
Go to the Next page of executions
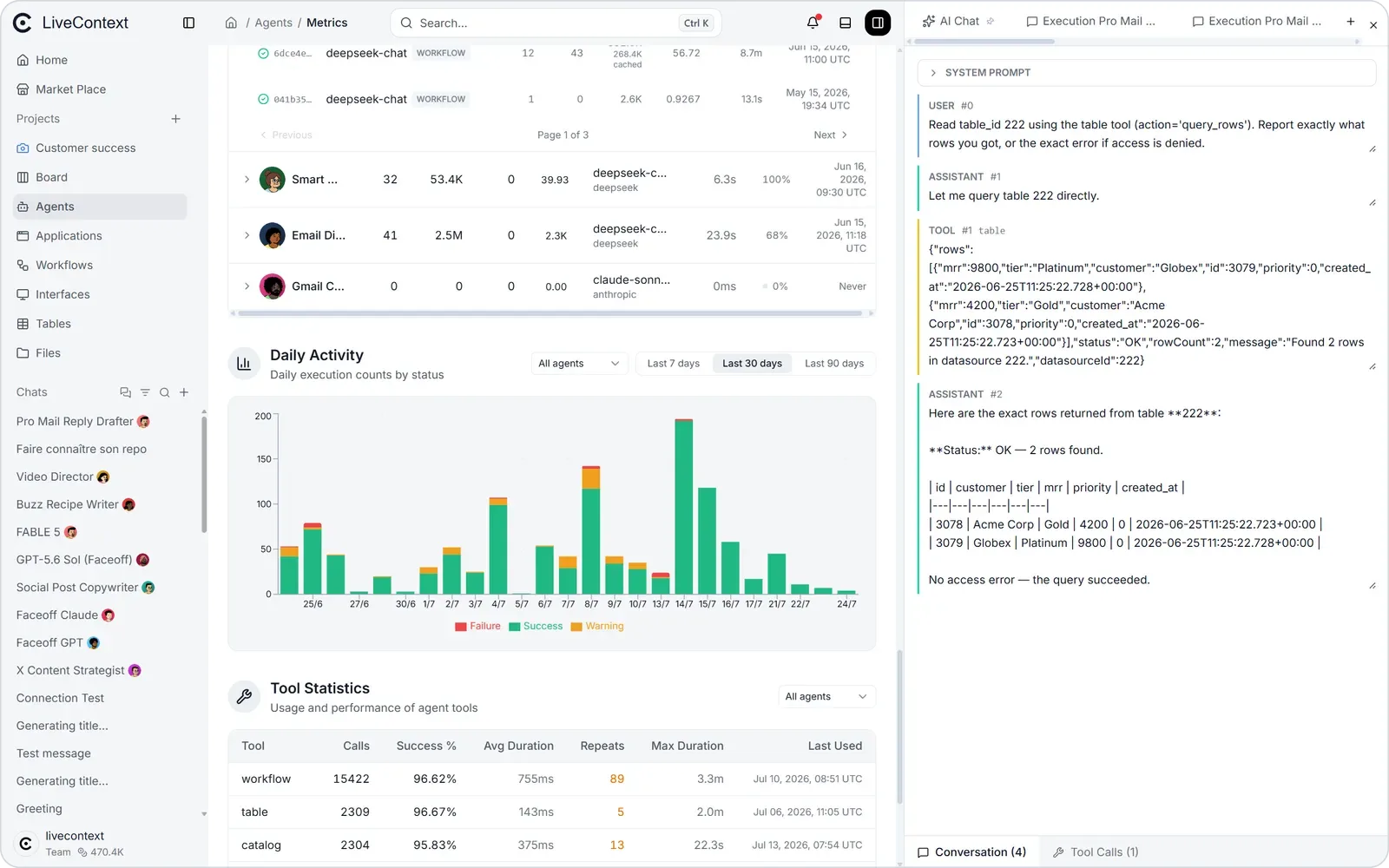click(831, 135)
